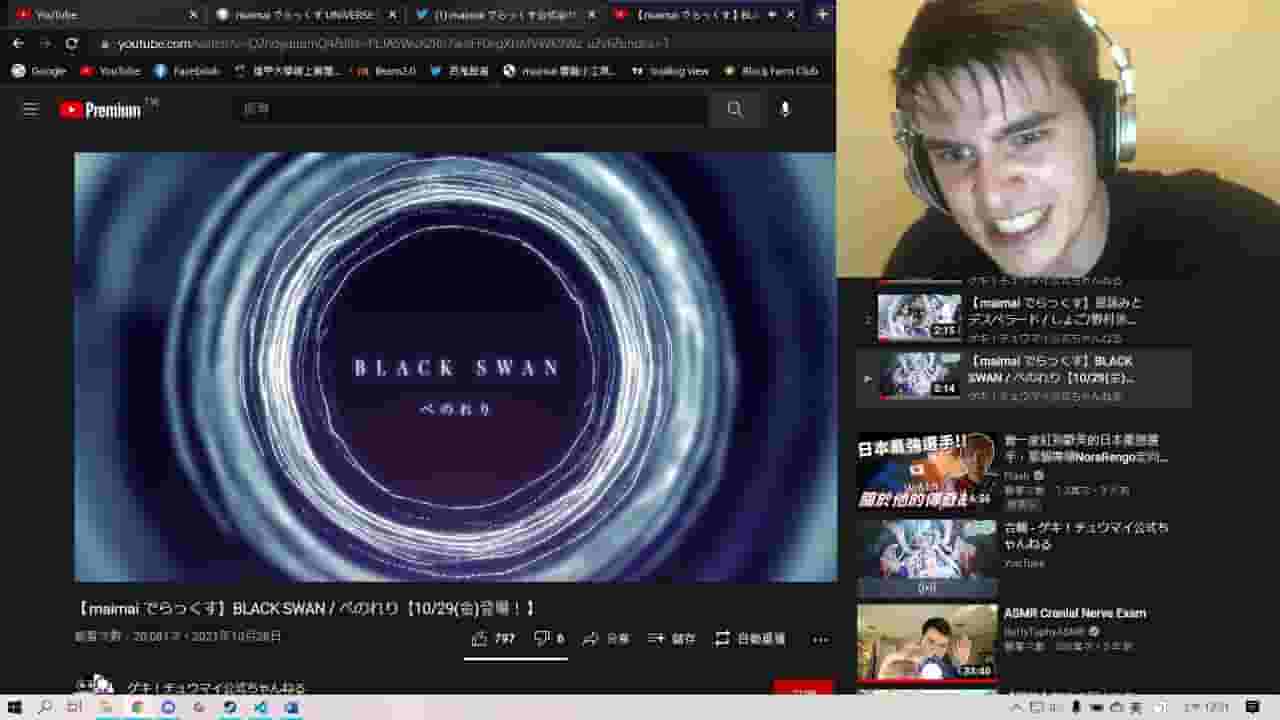Image resolution: width=1280 pixels, height=720 pixels.
Task: Open the Windows notification center icon
Action: pos(1253,707)
